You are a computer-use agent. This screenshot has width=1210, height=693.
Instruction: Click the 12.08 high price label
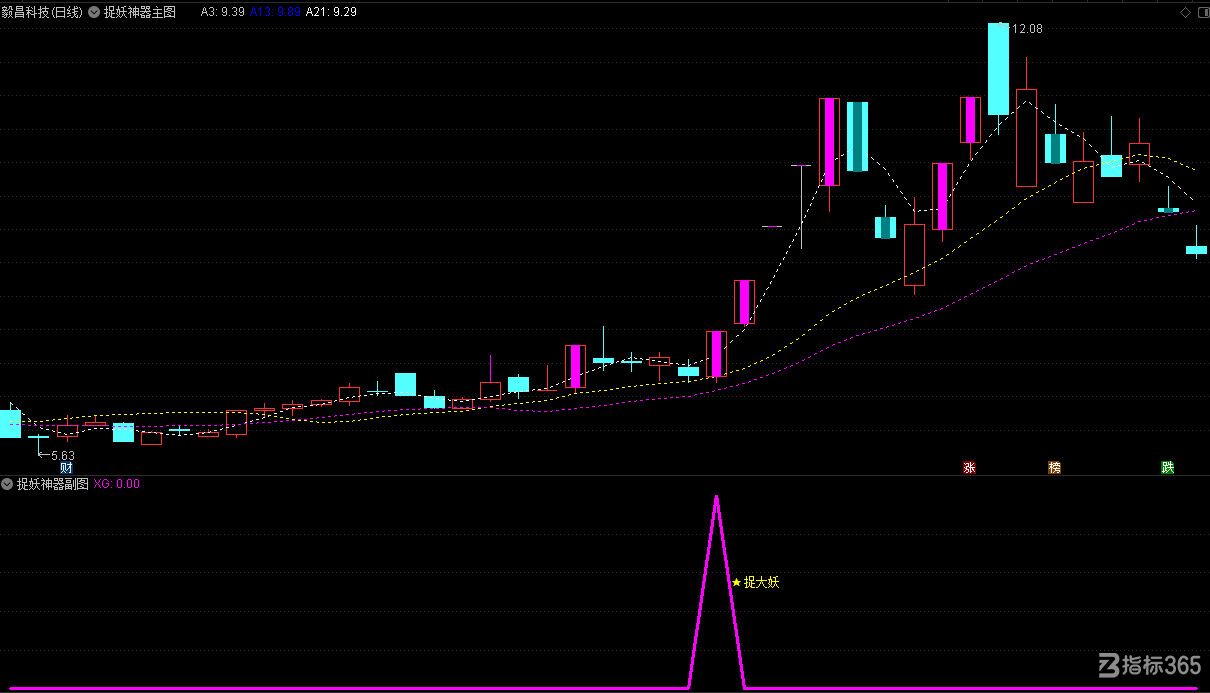point(1027,29)
